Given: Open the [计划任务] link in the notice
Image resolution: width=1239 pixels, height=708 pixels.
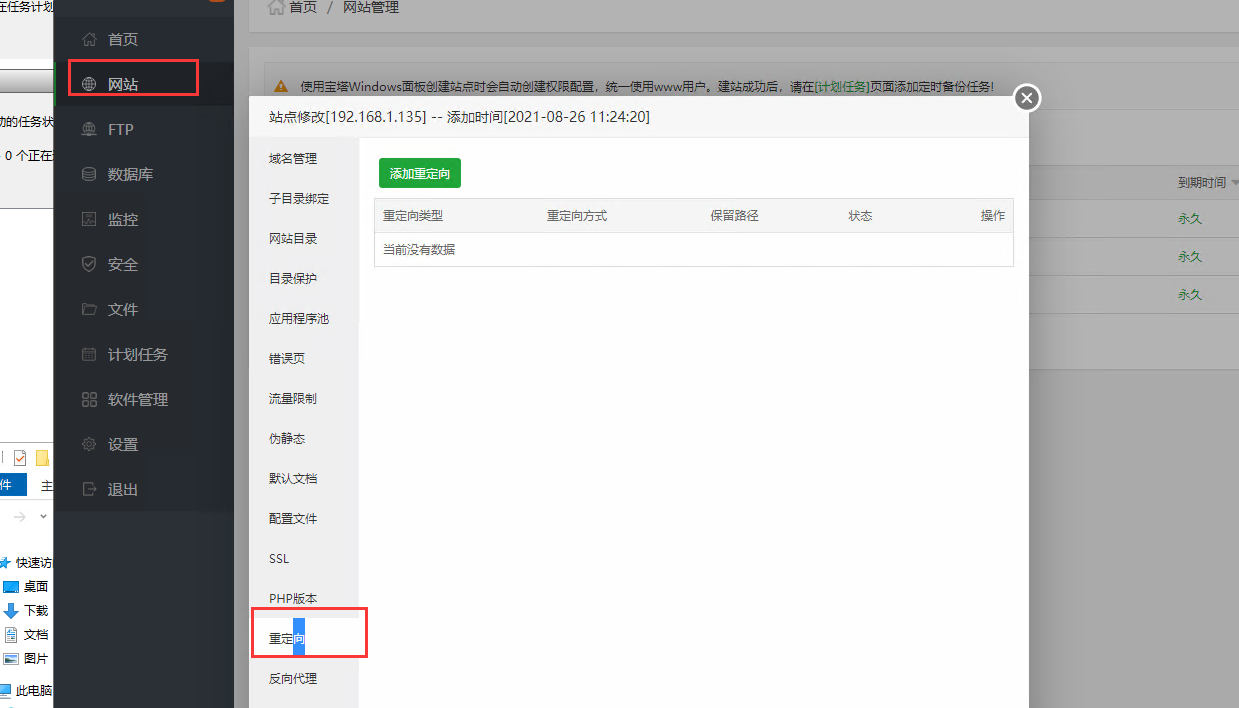Looking at the screenshot, I should 841,87.
